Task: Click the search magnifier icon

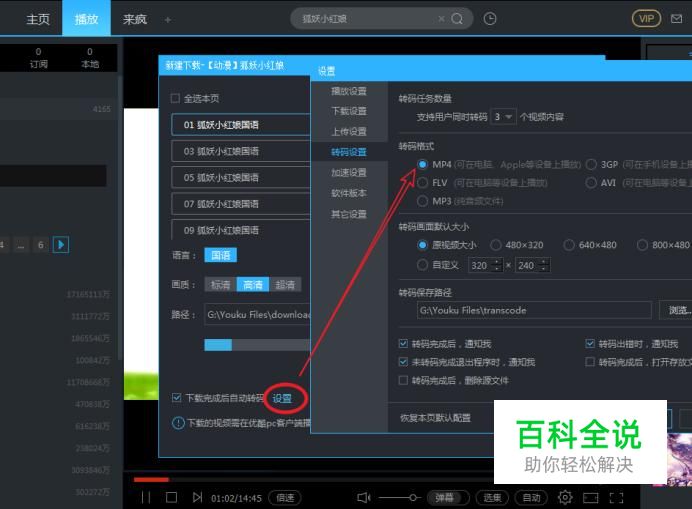Action: (457, 19)
